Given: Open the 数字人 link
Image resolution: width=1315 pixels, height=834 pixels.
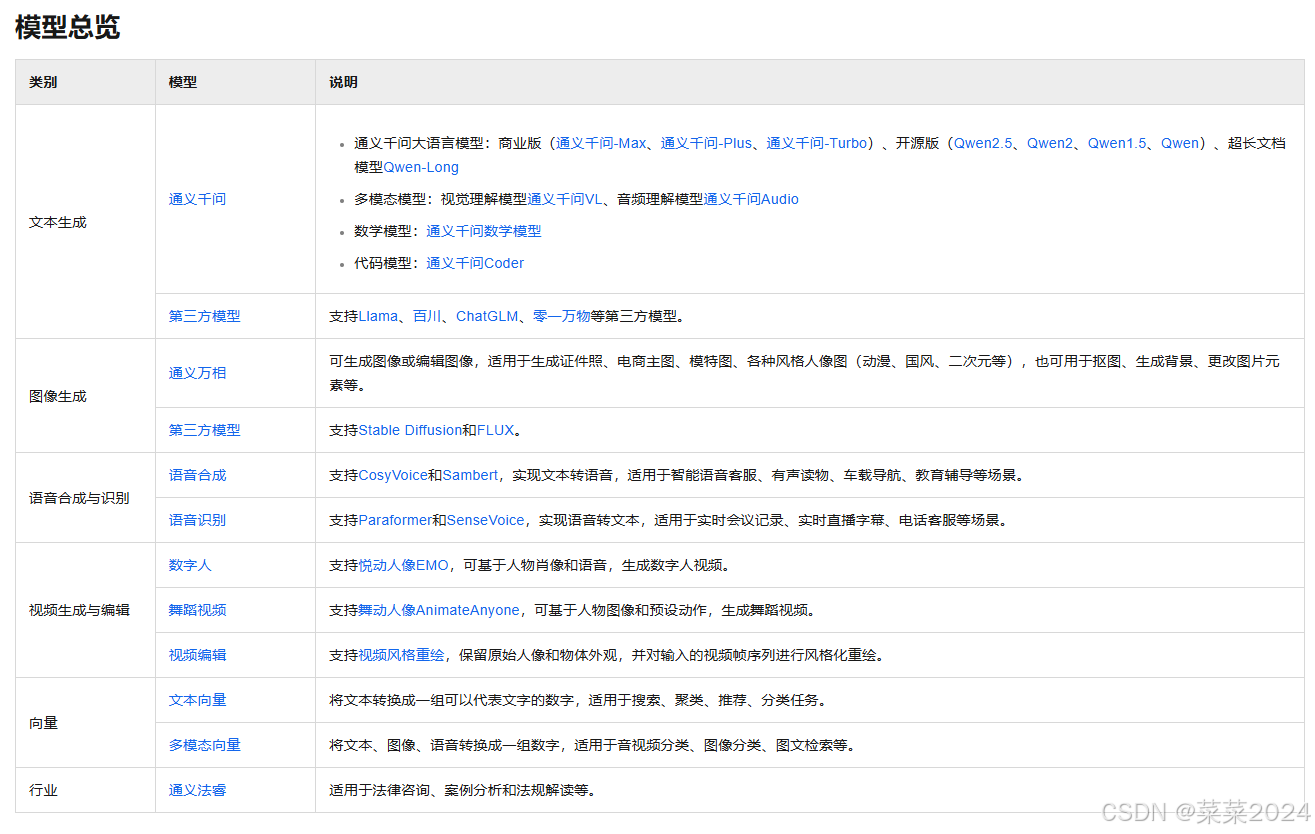Looking at the screenshot, I should pos(190,565).
